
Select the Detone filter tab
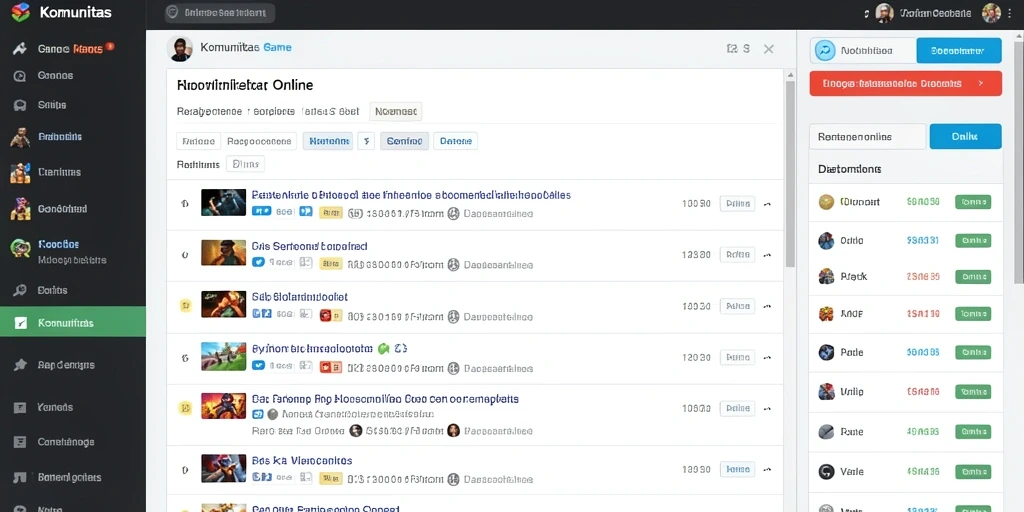(x=455, y=141)
